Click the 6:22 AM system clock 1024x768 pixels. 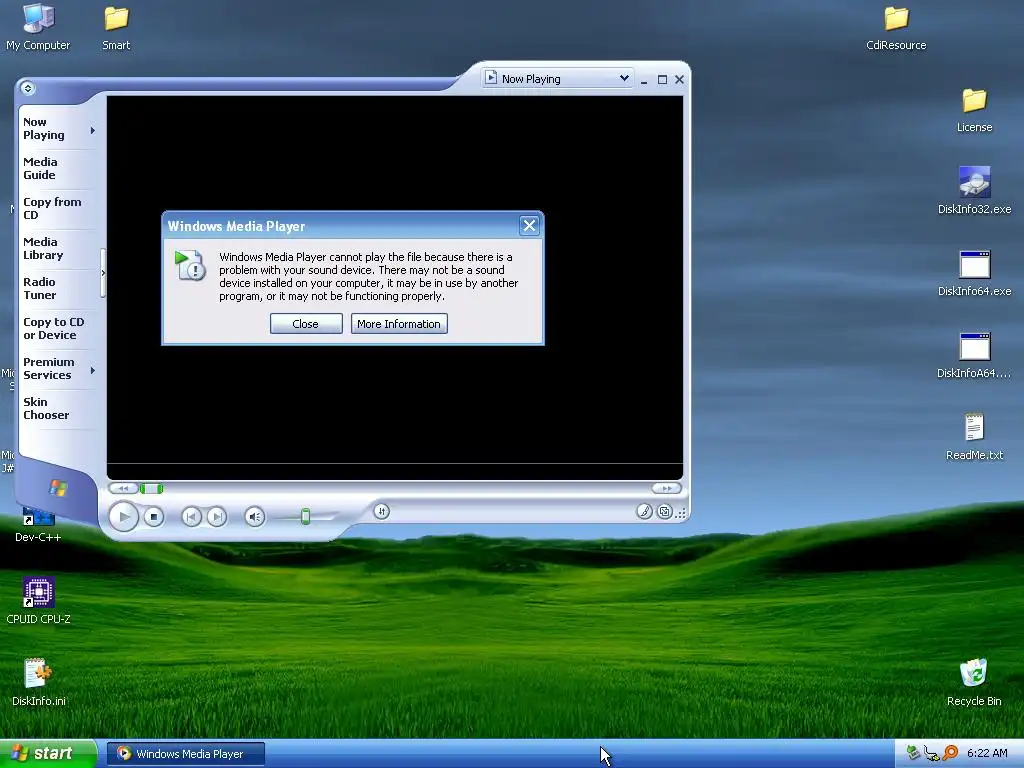point(987,753)
